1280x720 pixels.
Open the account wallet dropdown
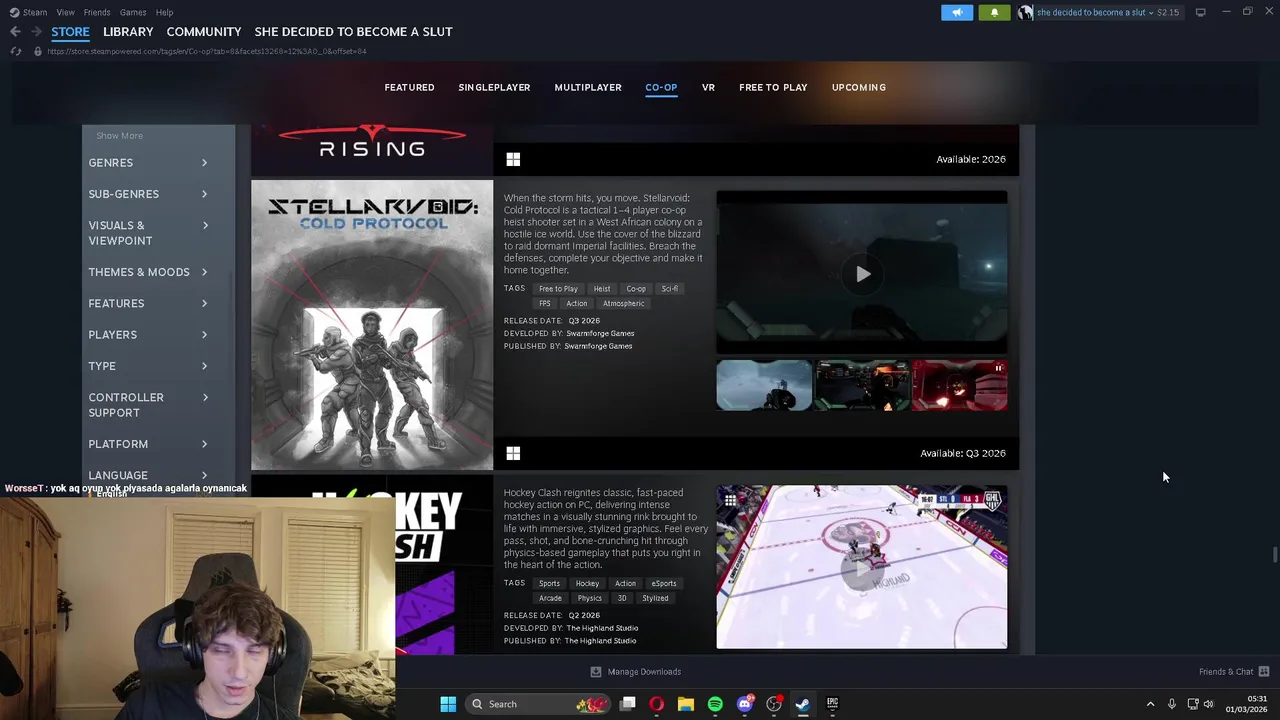(1108, 12)
